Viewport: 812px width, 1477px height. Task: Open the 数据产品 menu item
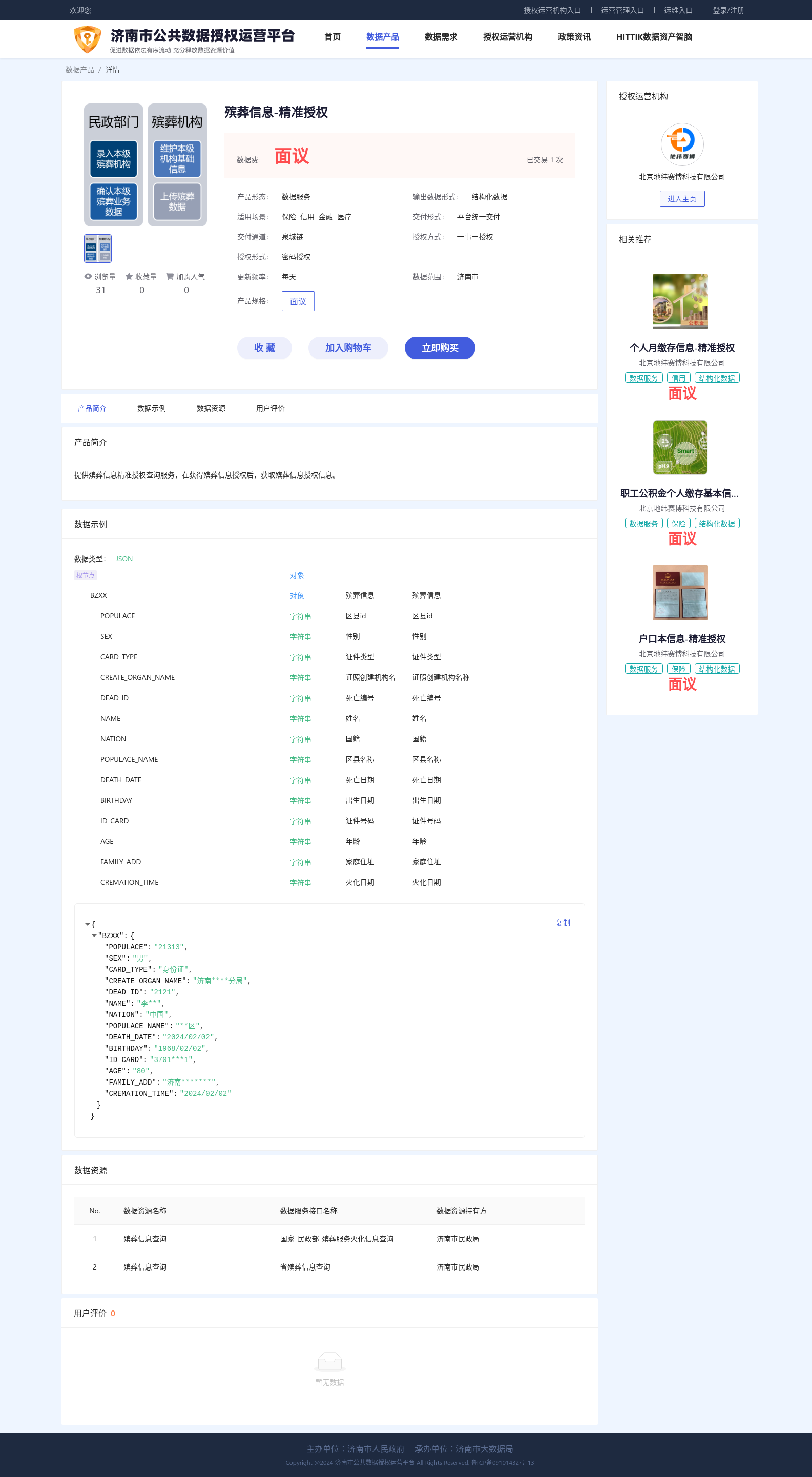[383, 37]
